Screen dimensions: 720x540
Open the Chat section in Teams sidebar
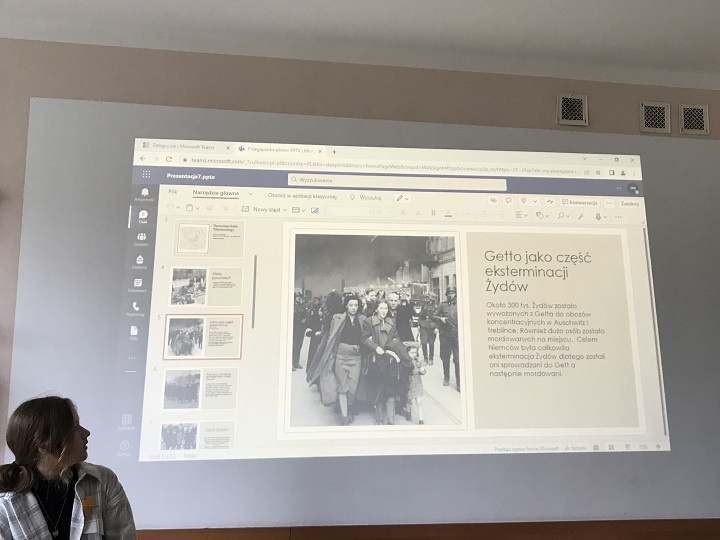[x=143, y=217]
